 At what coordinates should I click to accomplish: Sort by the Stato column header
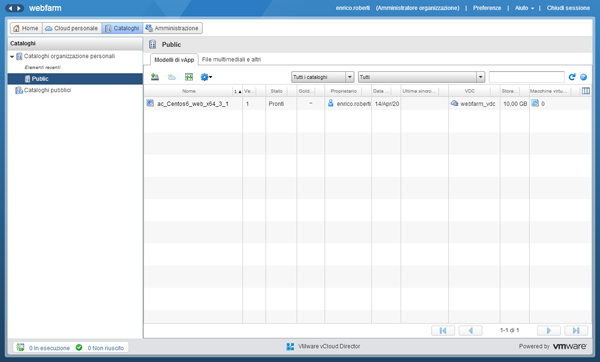point(276,91)
